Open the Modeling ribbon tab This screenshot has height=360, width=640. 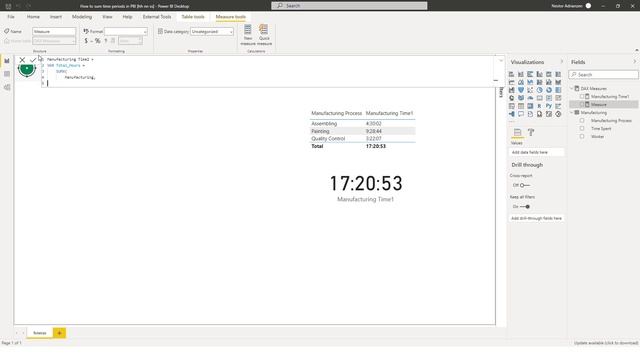[x=82, y=17]
